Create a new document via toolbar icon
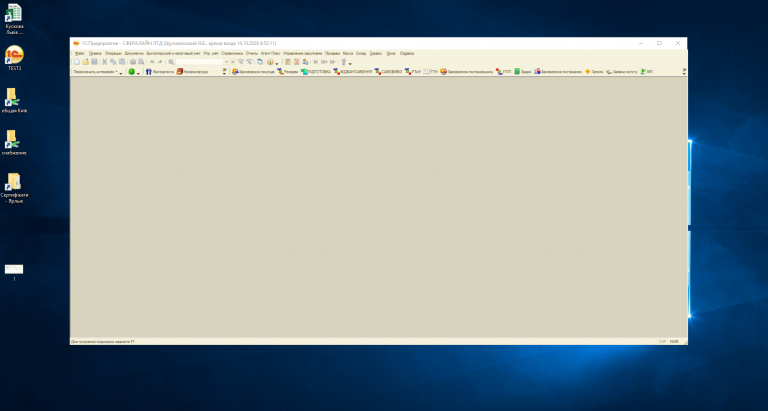768x411 pixels. [77, 62]
